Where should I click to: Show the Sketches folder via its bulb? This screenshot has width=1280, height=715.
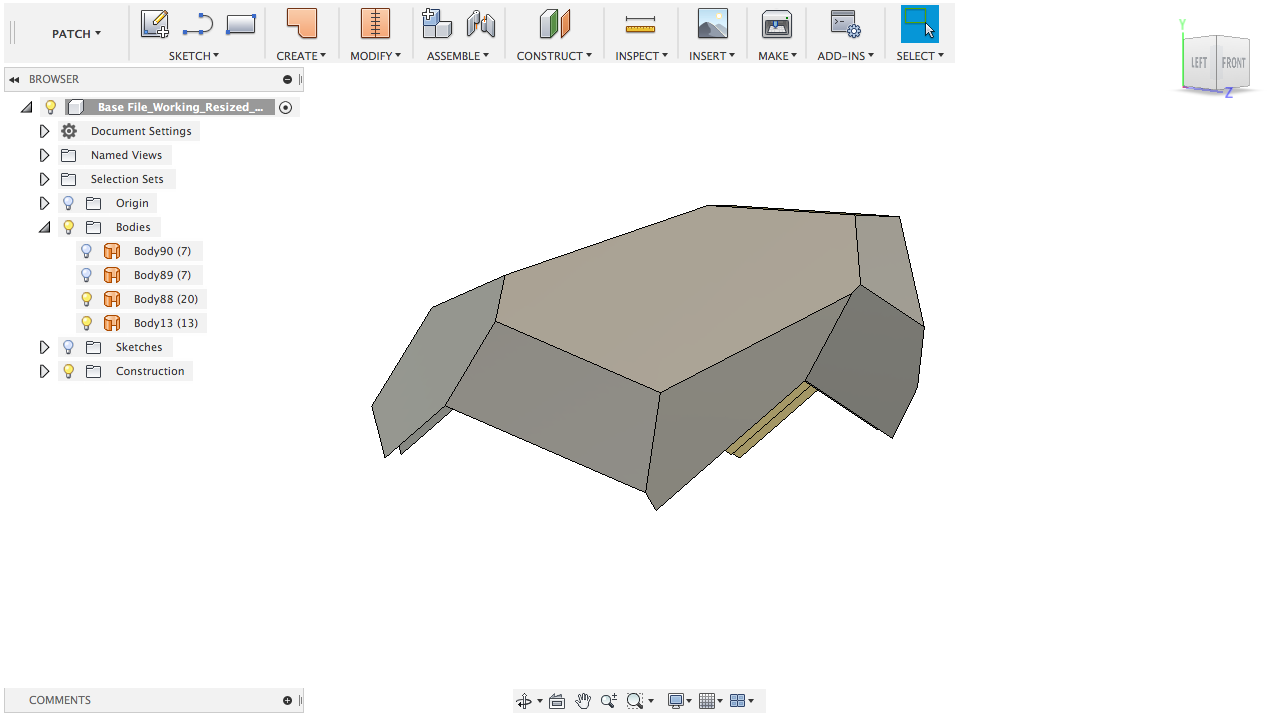click(69, 347)
